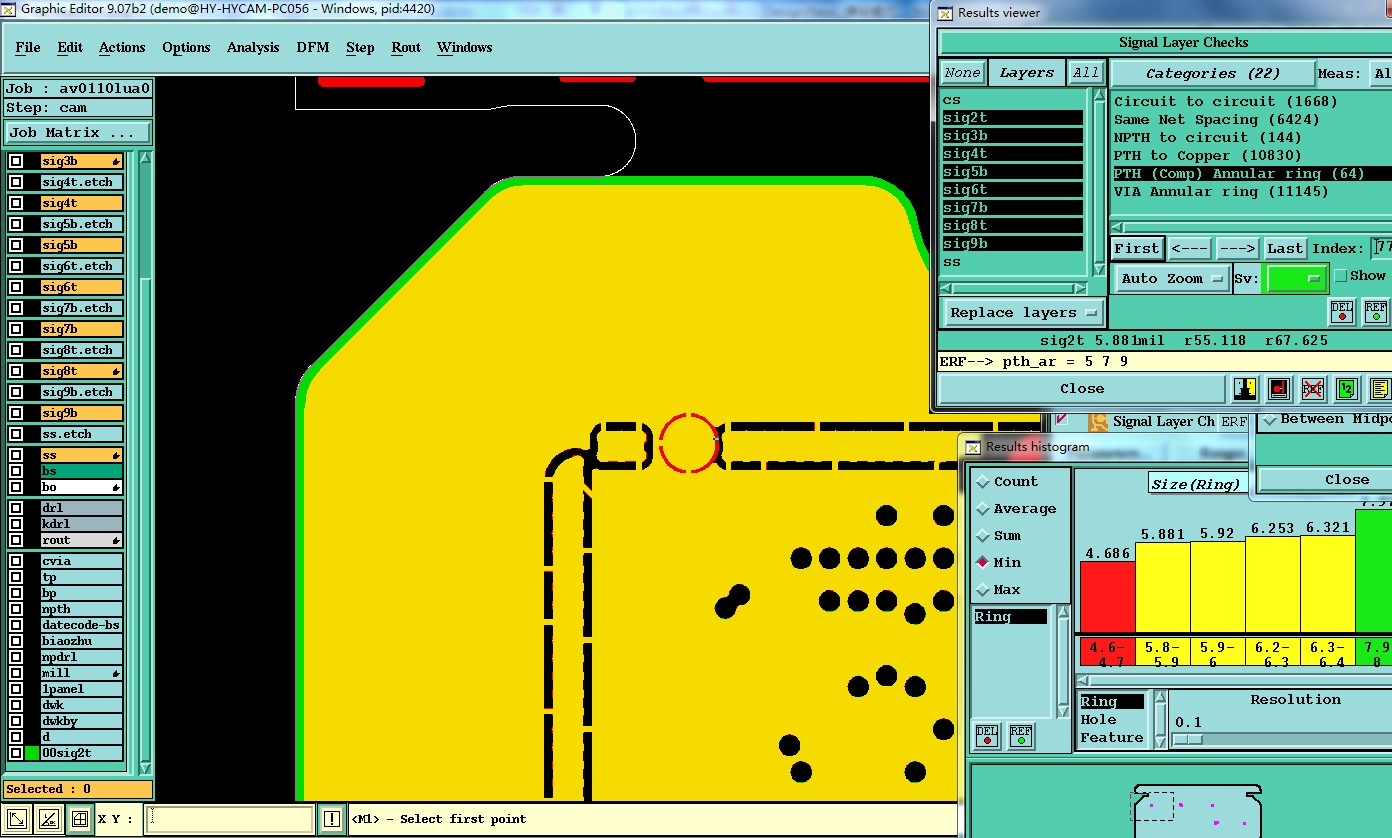Click black and yellow histogram icon
Image resolution: width=1392 pixels, height=838 pixels.
click(x=1245, y=389)
